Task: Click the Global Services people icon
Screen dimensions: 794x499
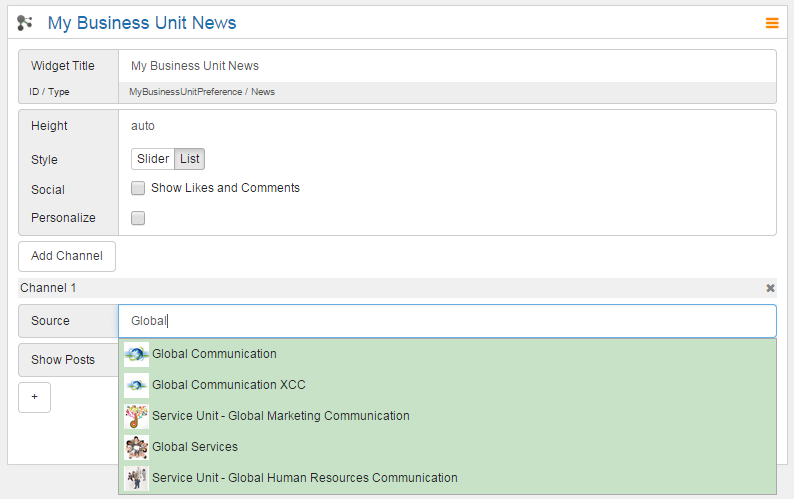Action: click(136, 447)
